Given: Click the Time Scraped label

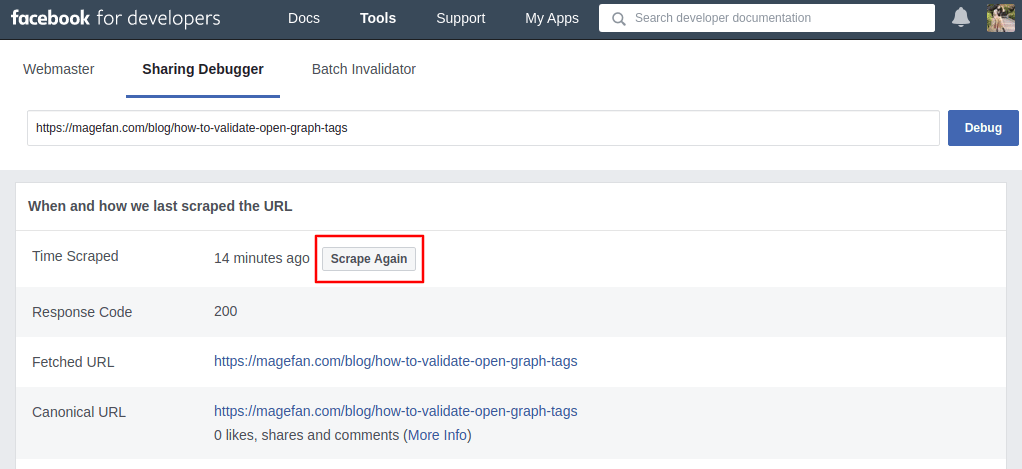Looking at the screenshot, I should coord(75,256).
